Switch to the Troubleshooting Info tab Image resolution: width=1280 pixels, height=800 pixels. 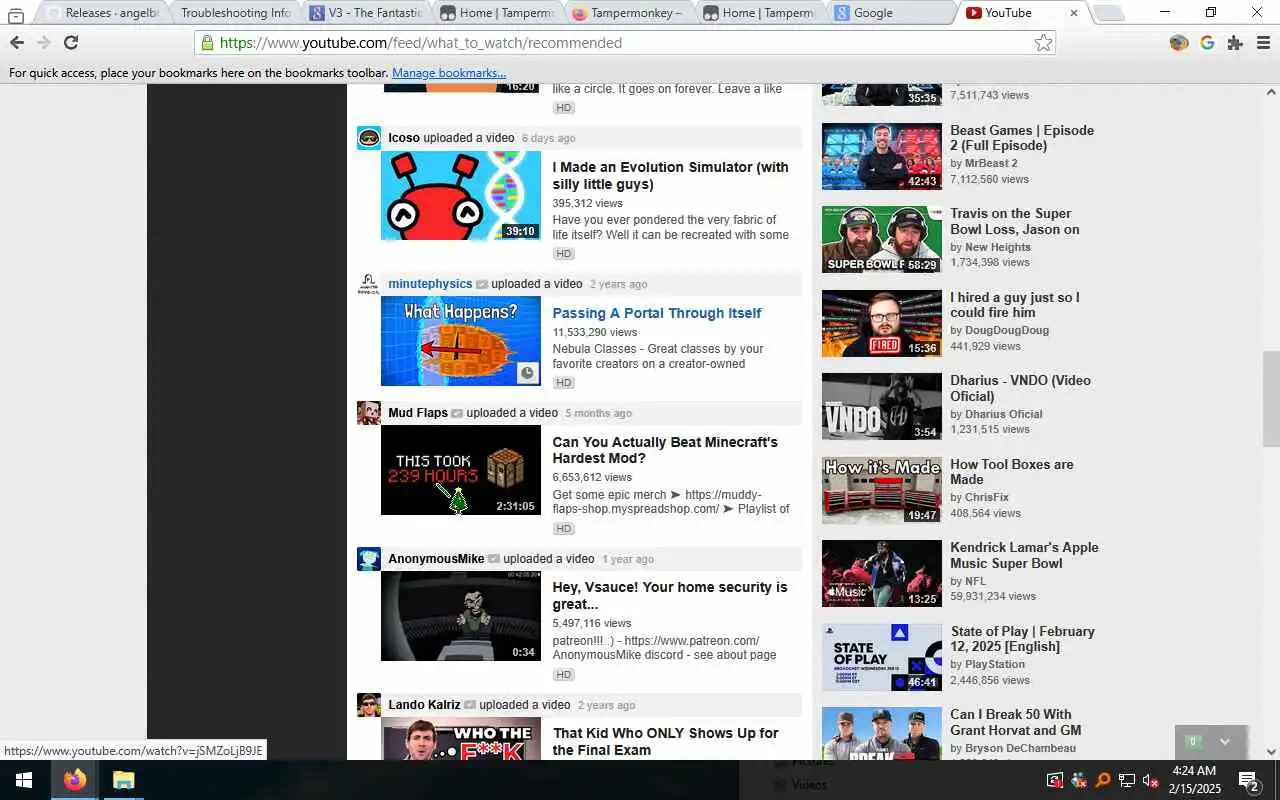234,13
